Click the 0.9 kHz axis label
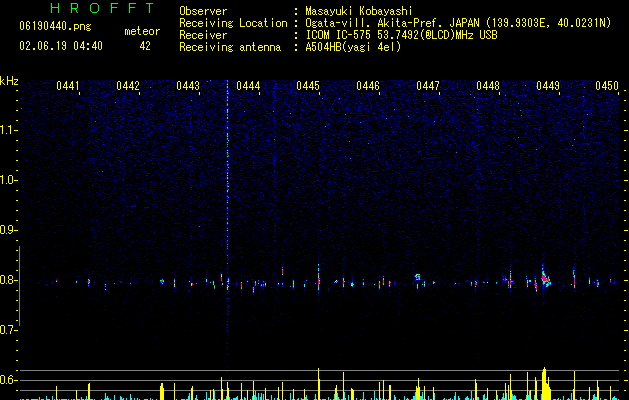This screenshot has width=629, height=400. tap(9, 230)
